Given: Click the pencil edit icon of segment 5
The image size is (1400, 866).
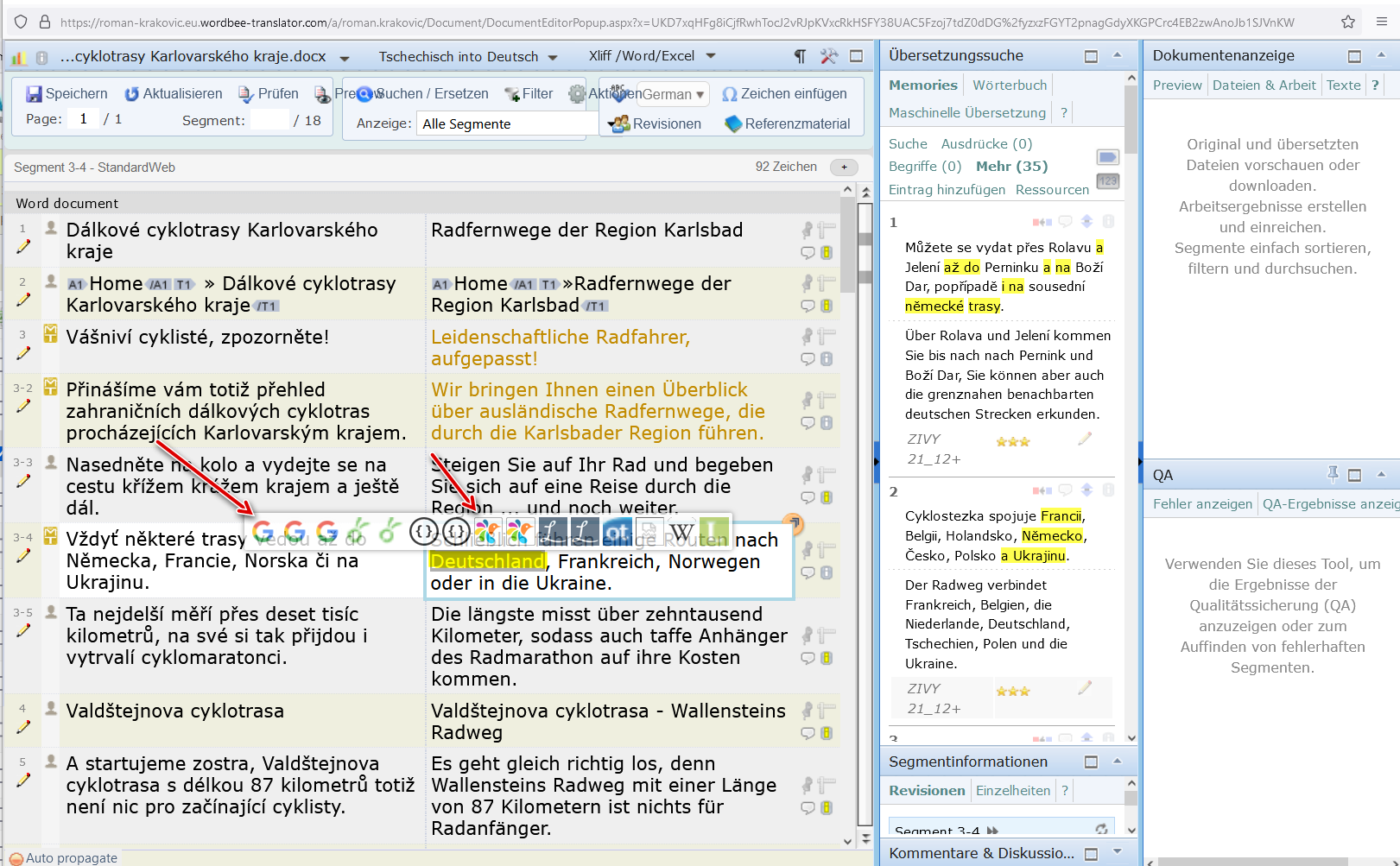Looking at the screenshot, I should [x=23, y=780].
